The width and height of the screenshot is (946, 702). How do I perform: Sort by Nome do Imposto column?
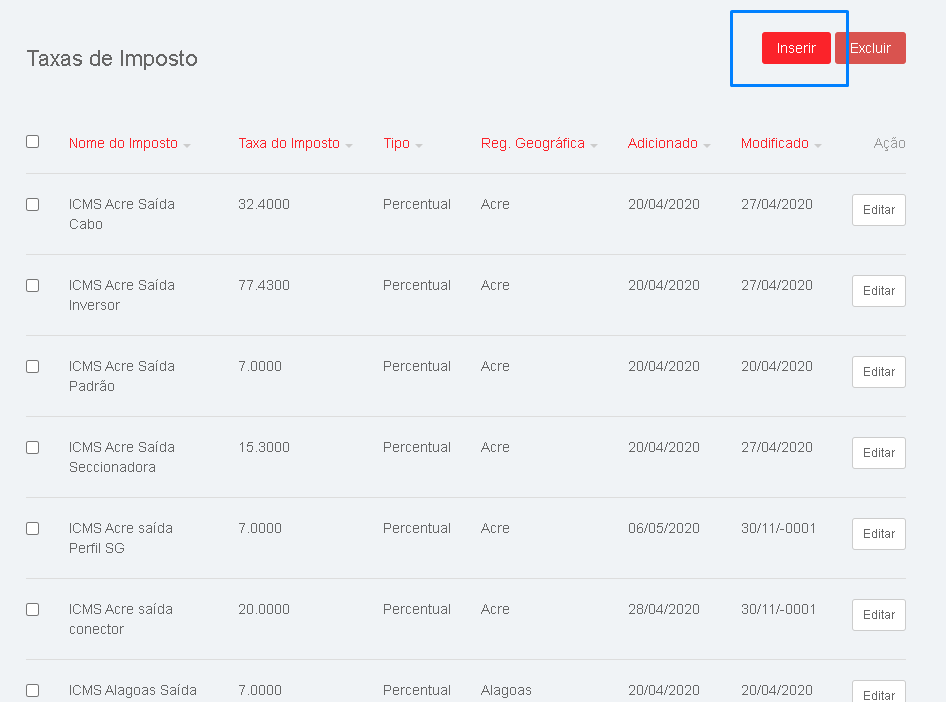click(129, 144)
